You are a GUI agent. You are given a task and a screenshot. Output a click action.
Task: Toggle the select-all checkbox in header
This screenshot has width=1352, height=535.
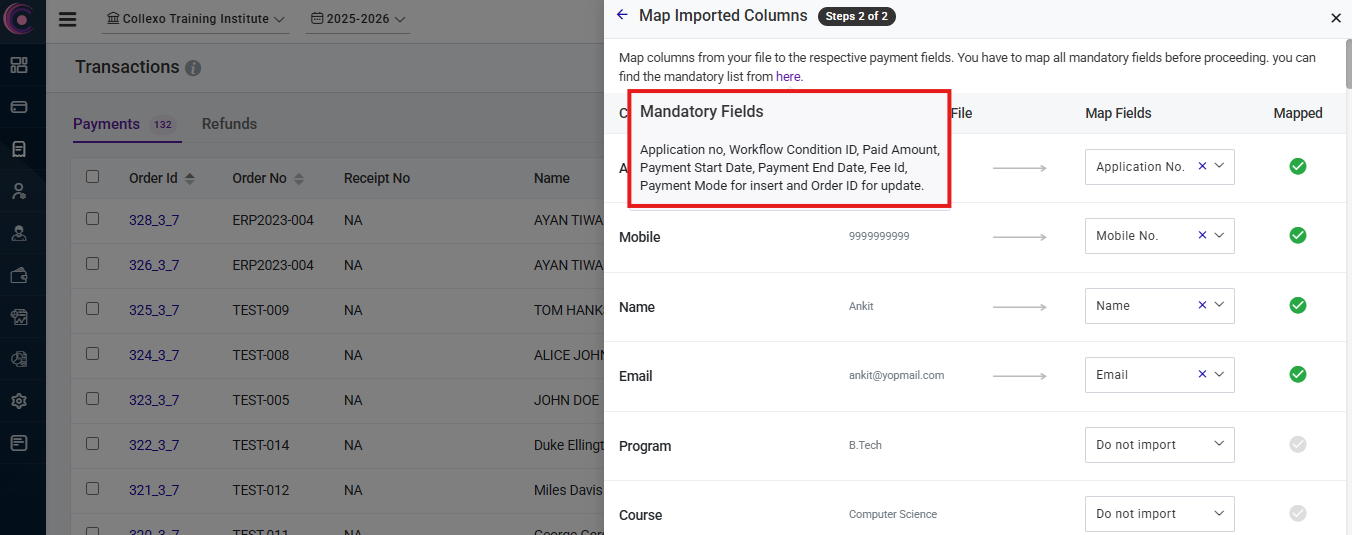(x=93, y=177)
